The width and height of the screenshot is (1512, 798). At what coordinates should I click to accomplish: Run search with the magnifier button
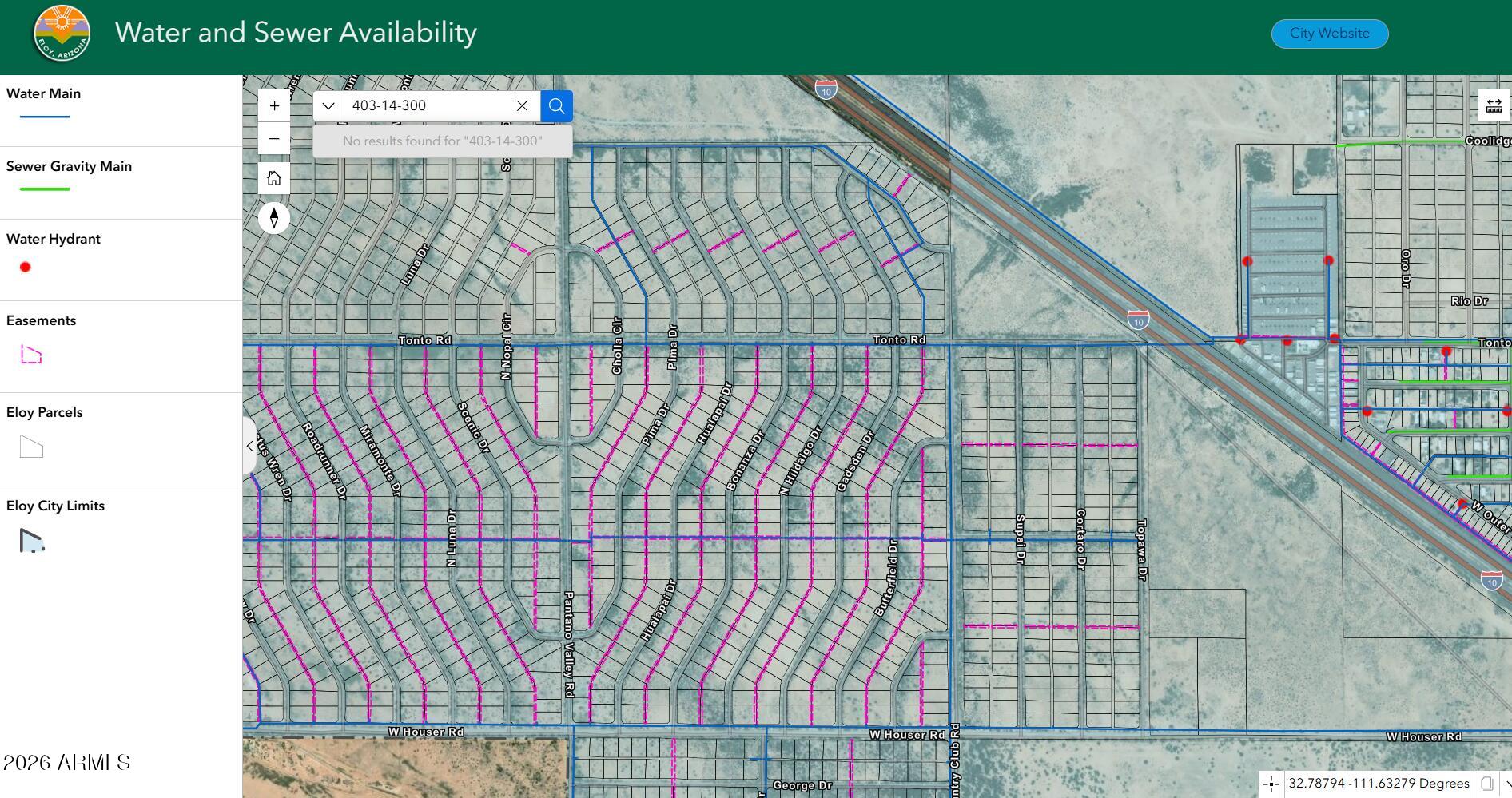(557, 106)
